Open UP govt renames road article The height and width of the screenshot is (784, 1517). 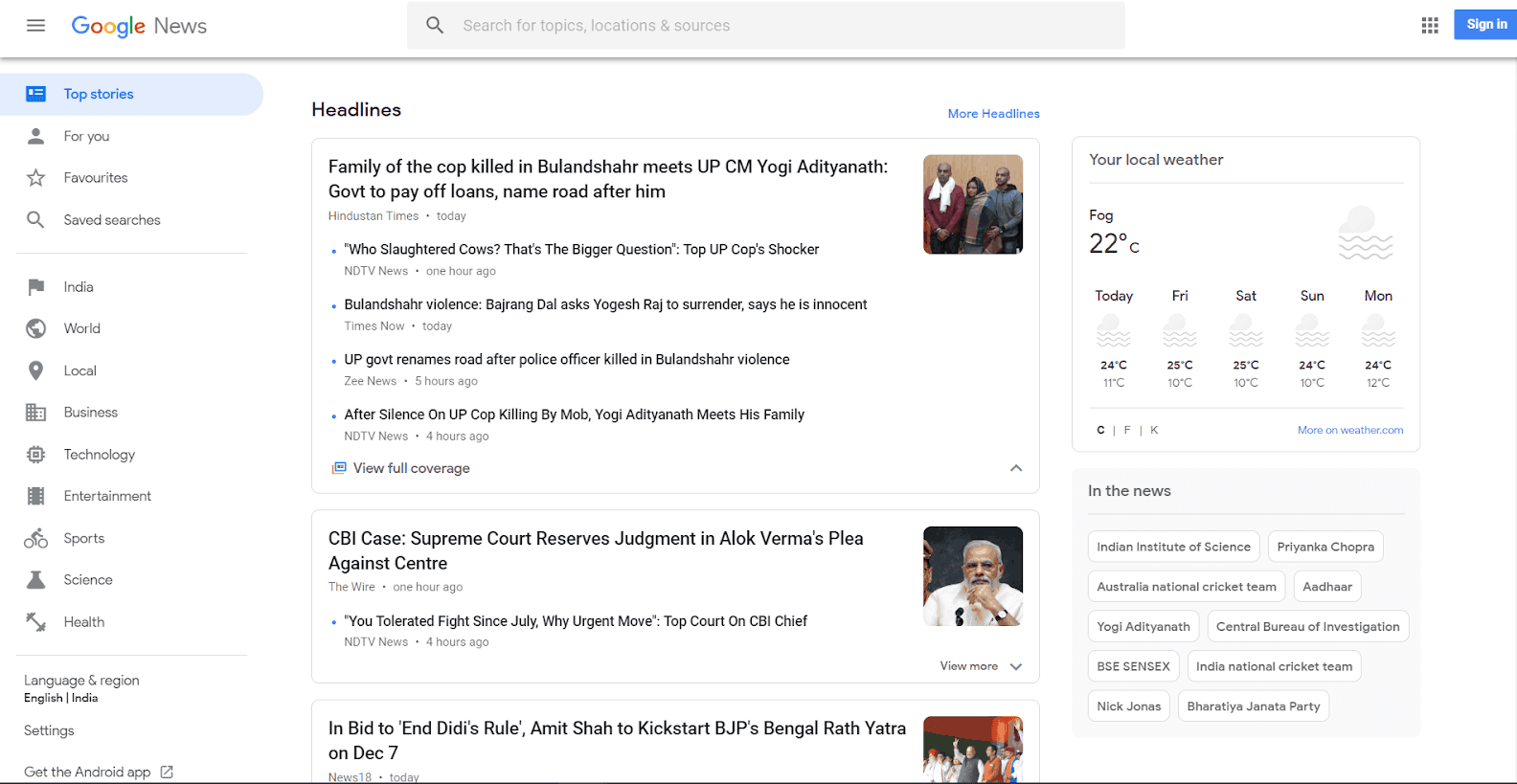click(567, 360)
